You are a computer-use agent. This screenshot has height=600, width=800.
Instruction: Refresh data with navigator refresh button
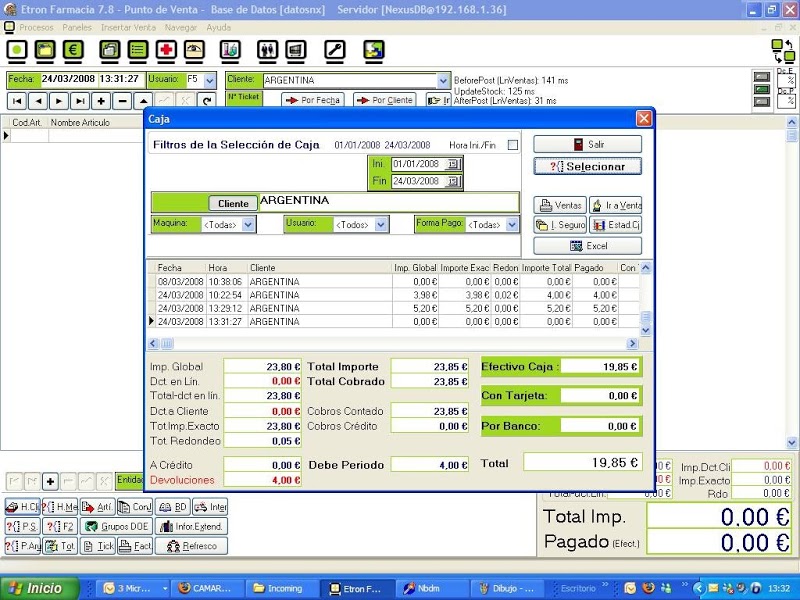coord(207,101)
